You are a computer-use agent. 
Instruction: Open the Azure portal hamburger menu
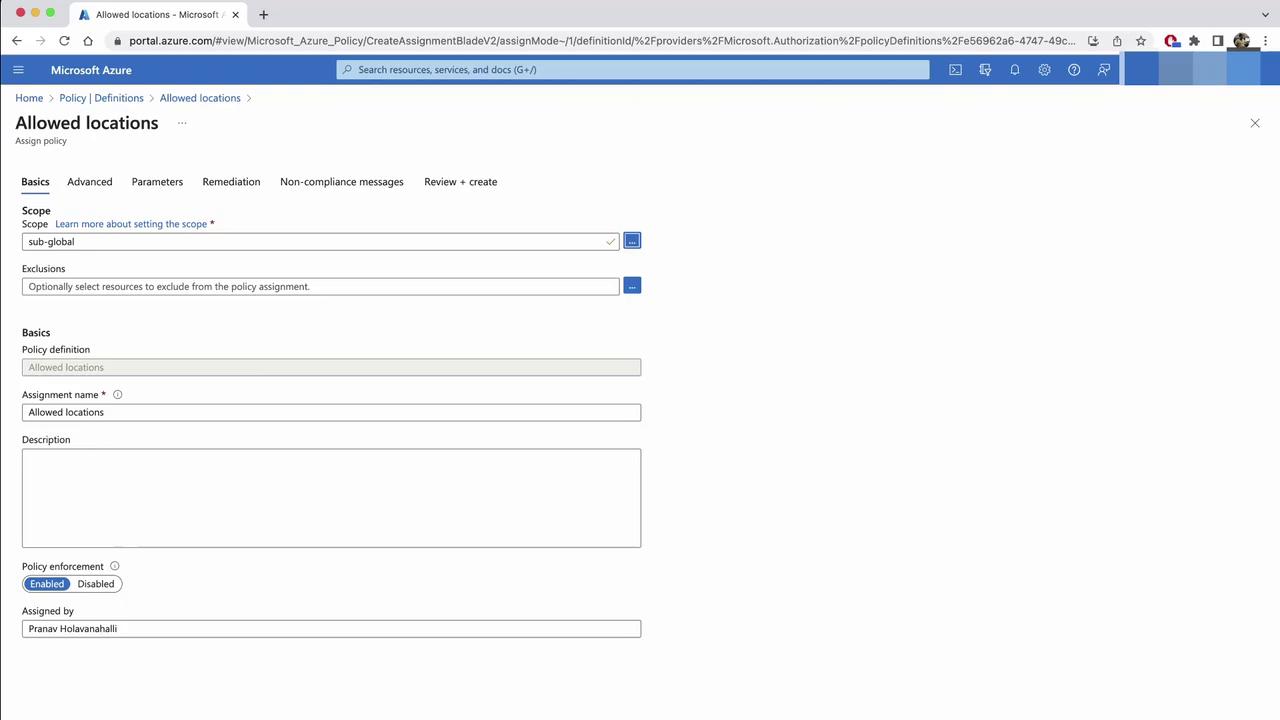pos(18,70)
